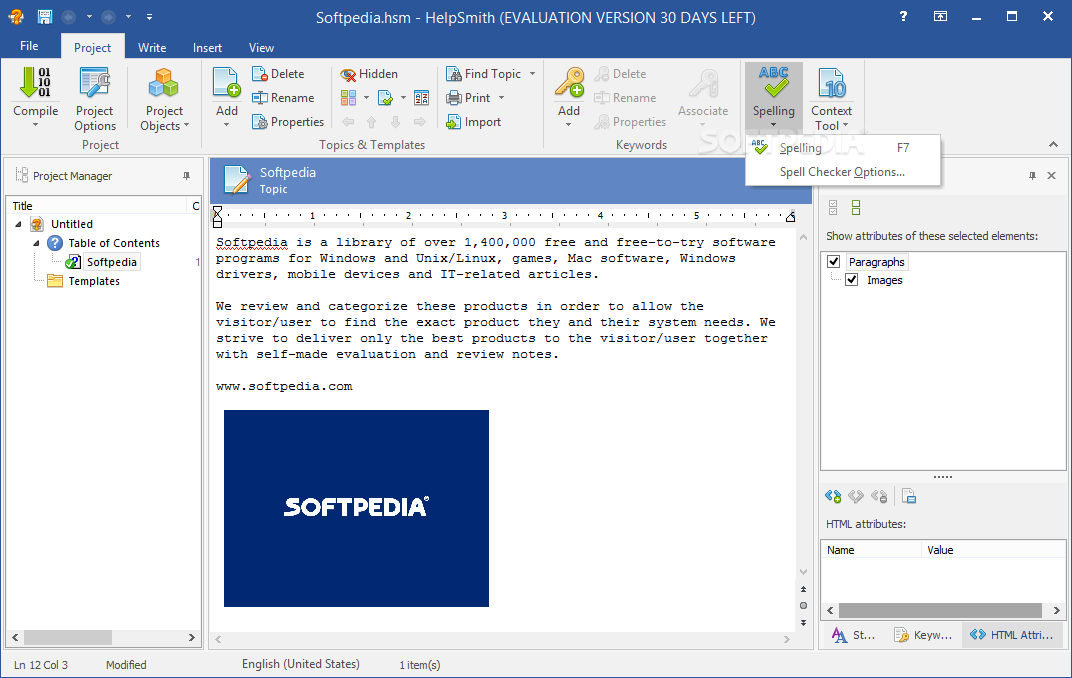
Task: Open the topic status dropdown arrow
Action: [403, 98]
